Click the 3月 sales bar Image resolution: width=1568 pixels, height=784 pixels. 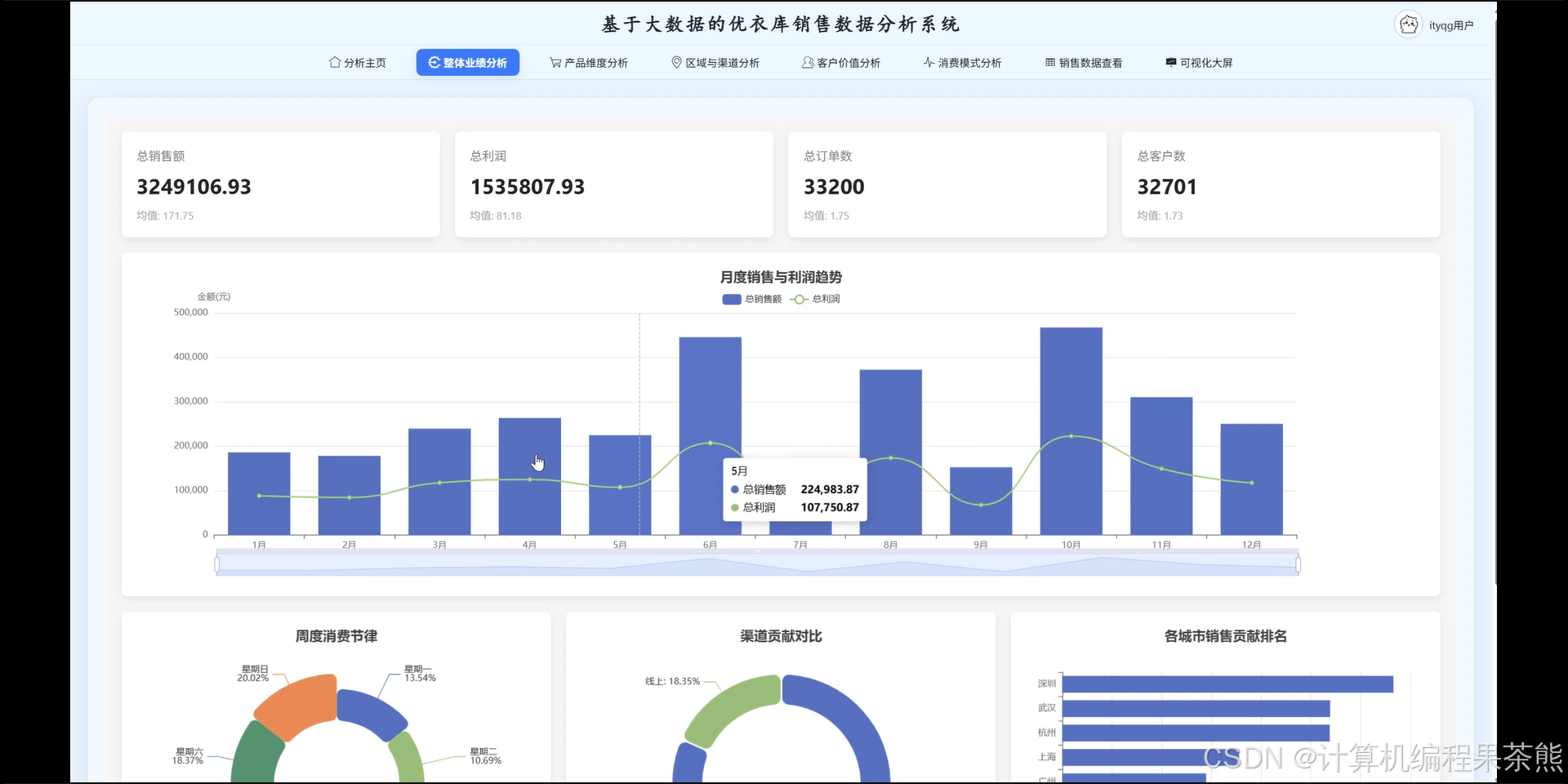tap(439, 481)
